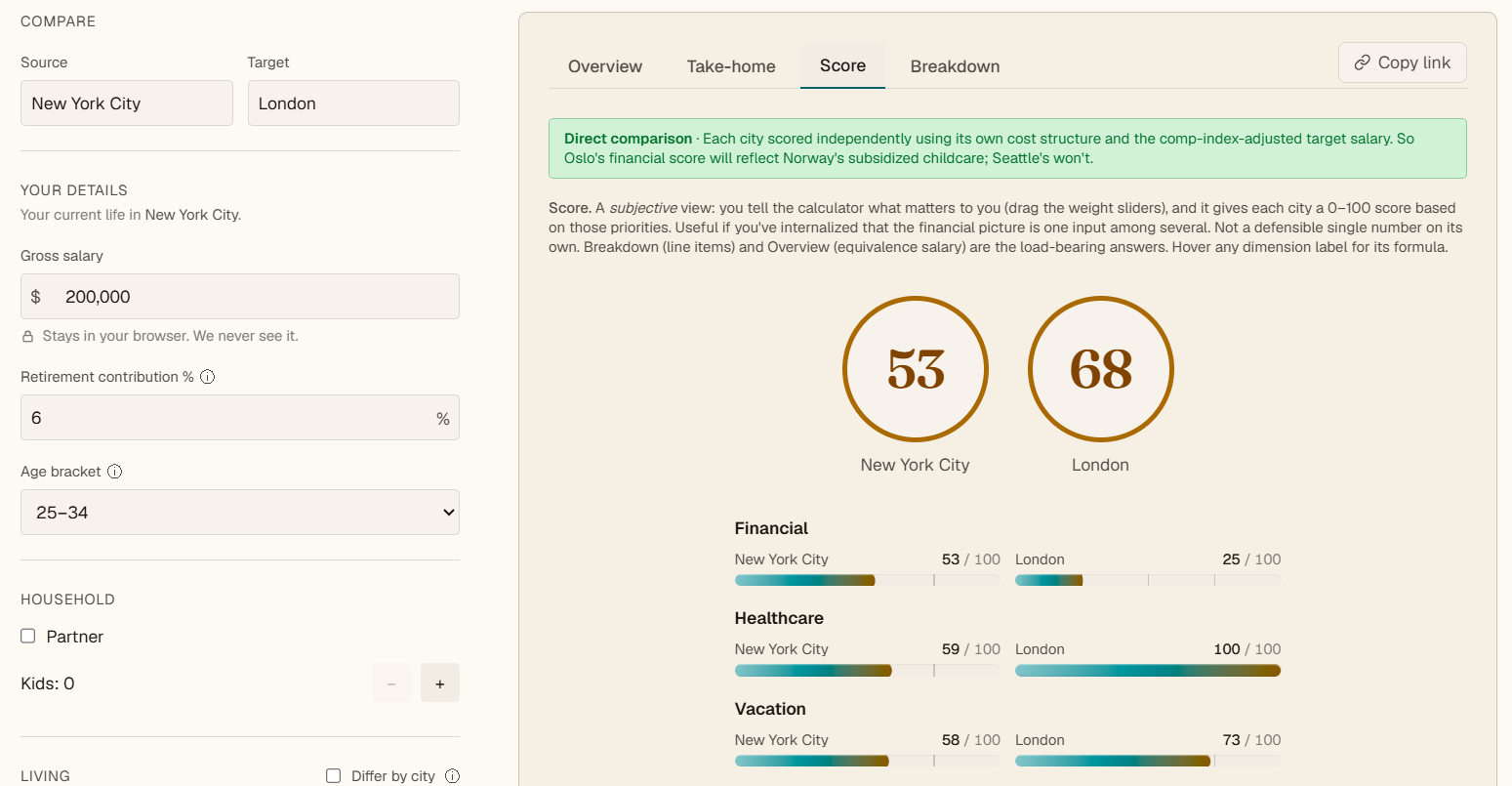Click the LIVING section heading
Screen dimensions: 1512x786
tap(45, 776)
